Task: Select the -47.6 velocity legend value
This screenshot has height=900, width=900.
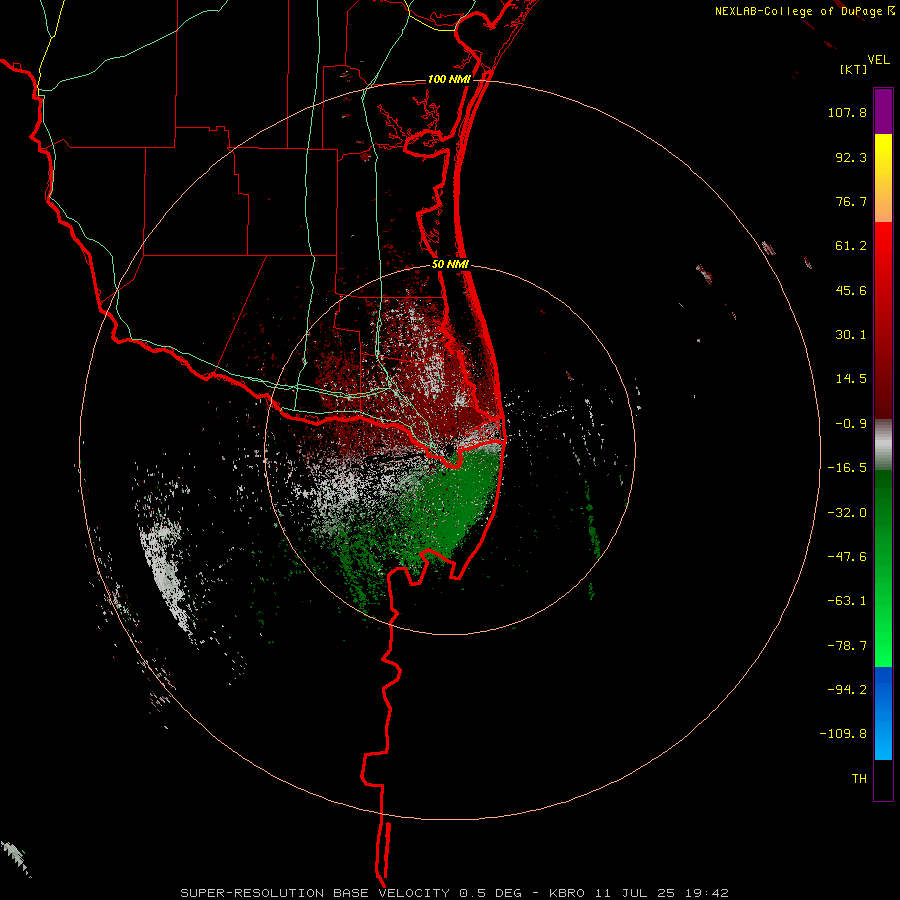Action: 847,557
